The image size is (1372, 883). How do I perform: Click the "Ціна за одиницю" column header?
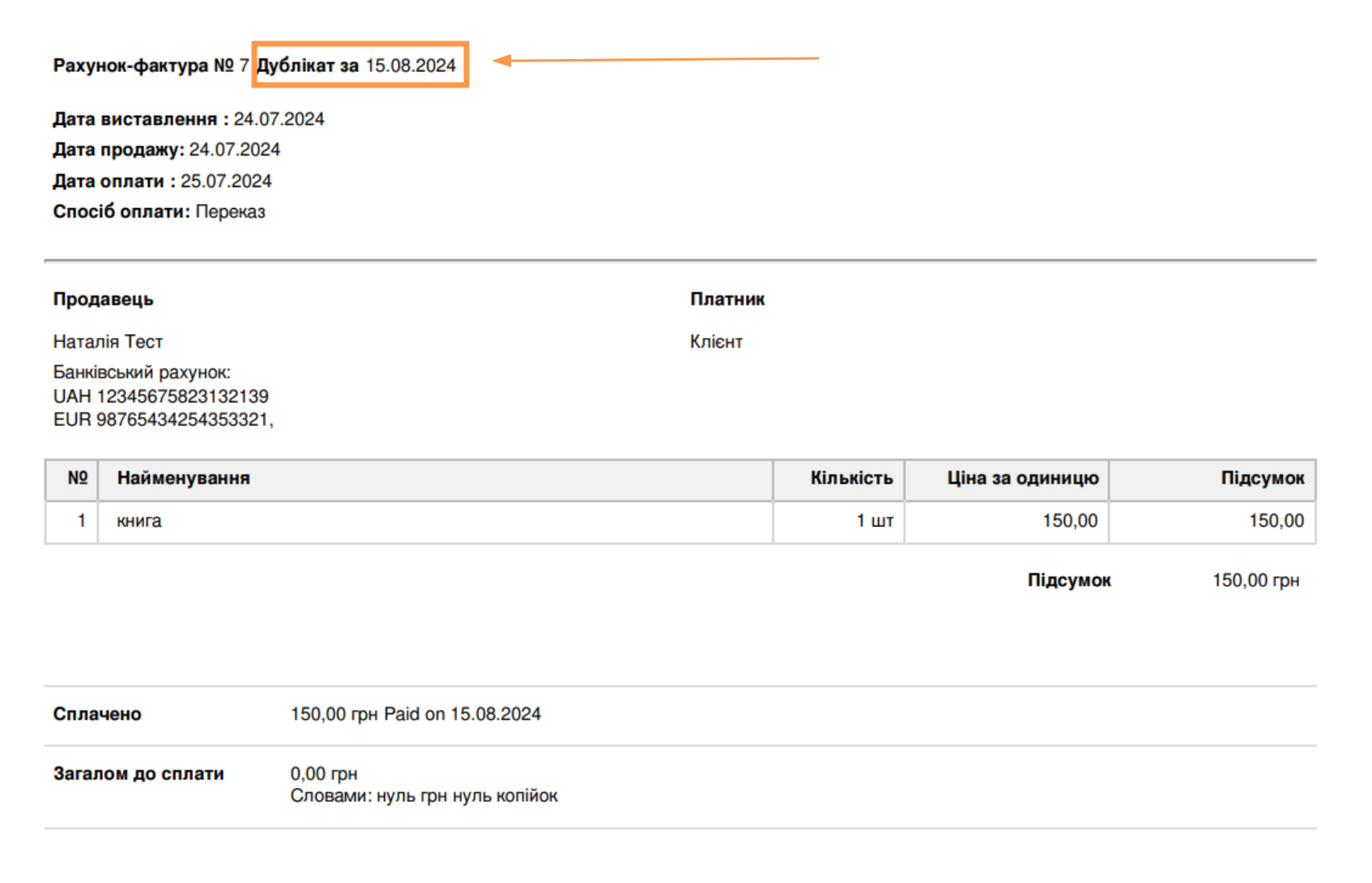point(1022,478)
